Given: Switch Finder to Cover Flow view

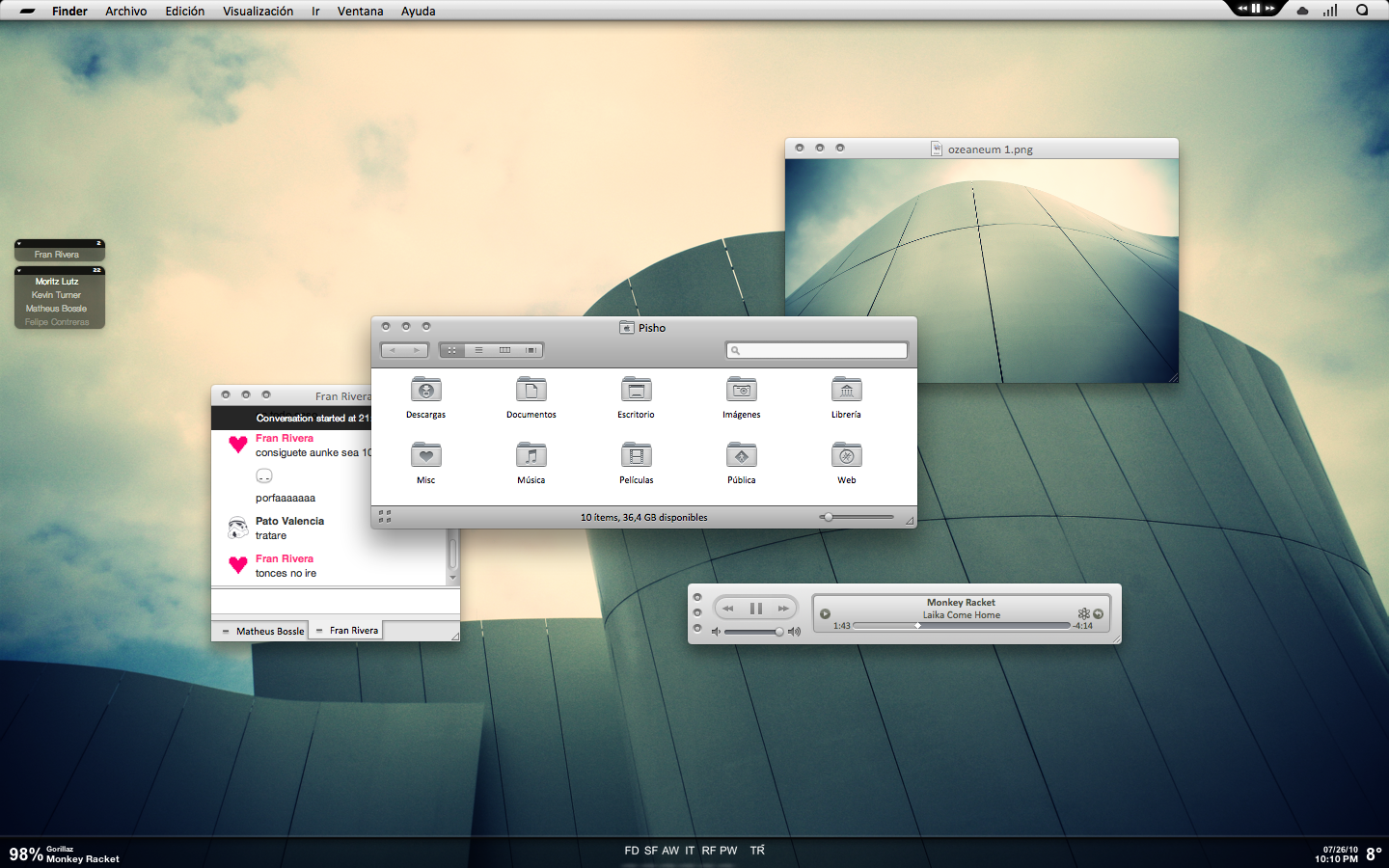Looking at the screenshot, I should click(531, 350).
